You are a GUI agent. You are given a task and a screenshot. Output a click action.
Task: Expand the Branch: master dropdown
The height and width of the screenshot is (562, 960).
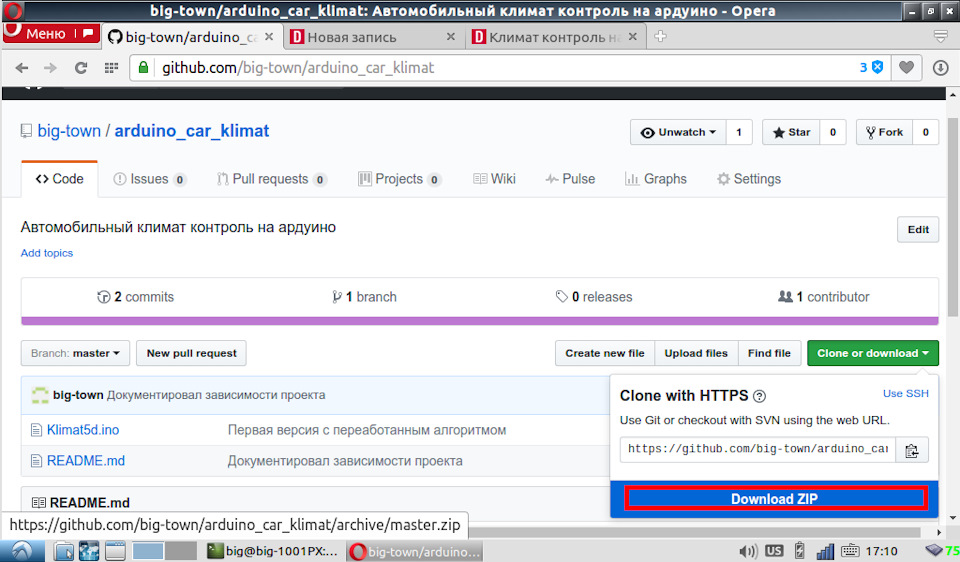click(x=75, y=353)
